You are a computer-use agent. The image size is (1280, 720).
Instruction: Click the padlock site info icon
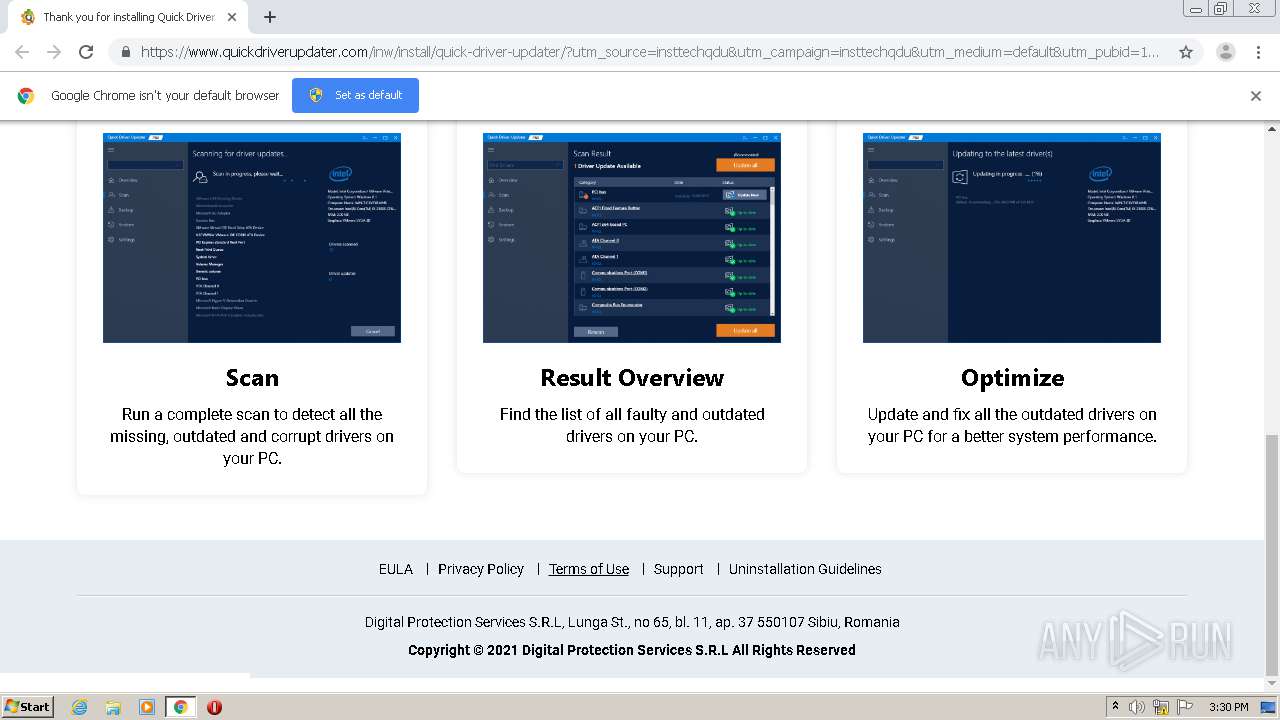pyautogui.click(x=125, y=52)
